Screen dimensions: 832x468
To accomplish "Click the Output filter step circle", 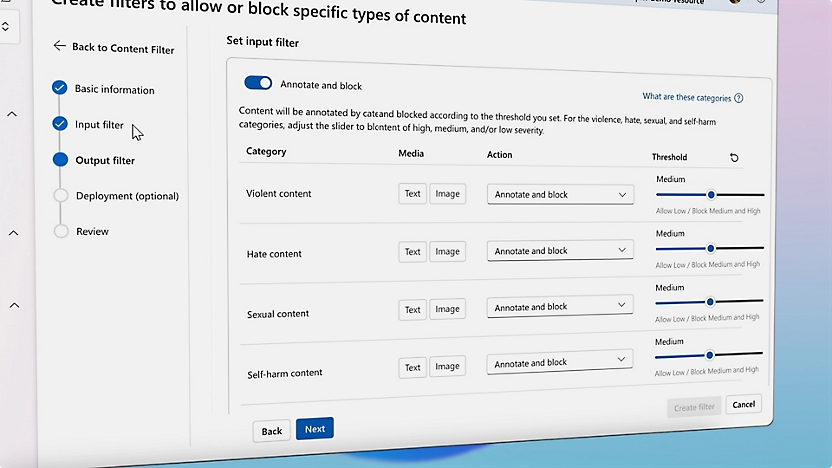I will click(x=60, y=160).
